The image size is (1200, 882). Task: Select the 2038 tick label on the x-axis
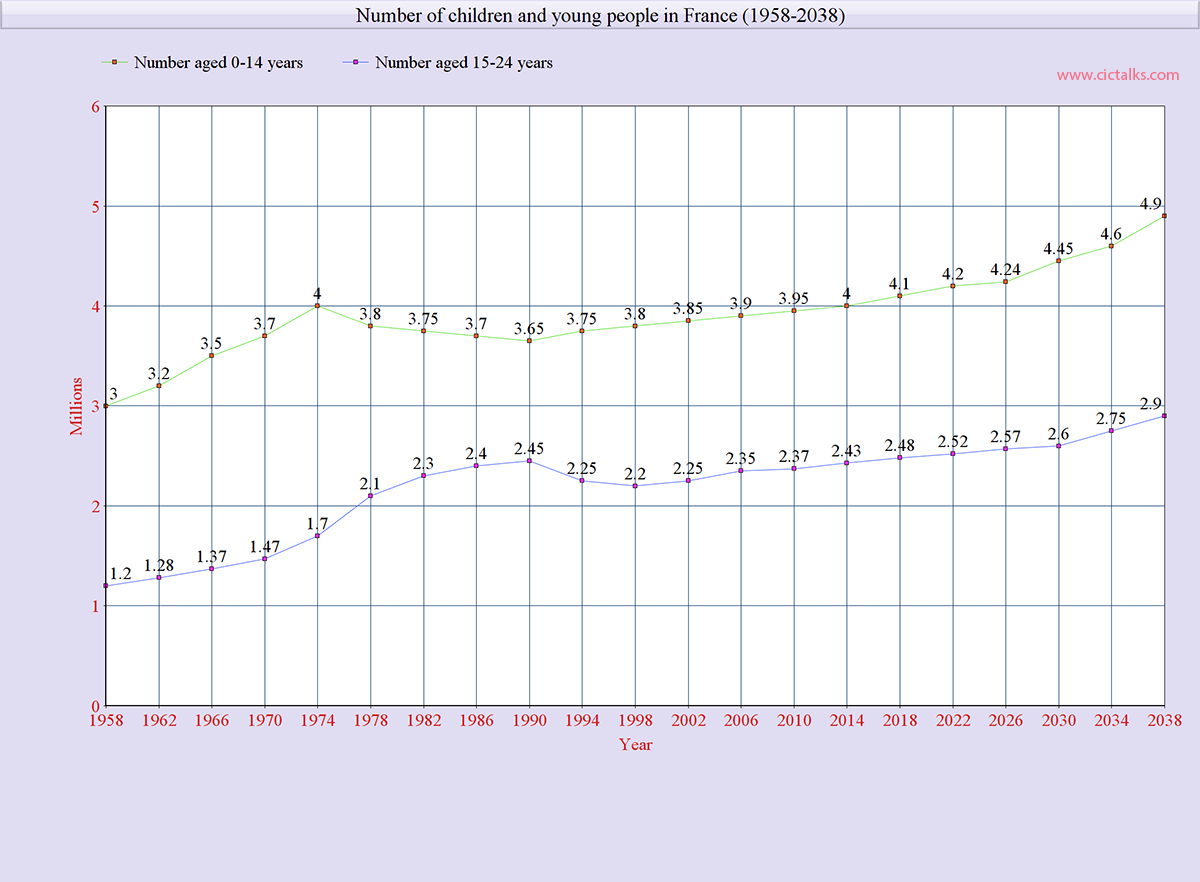click(x=1164, y=720)
